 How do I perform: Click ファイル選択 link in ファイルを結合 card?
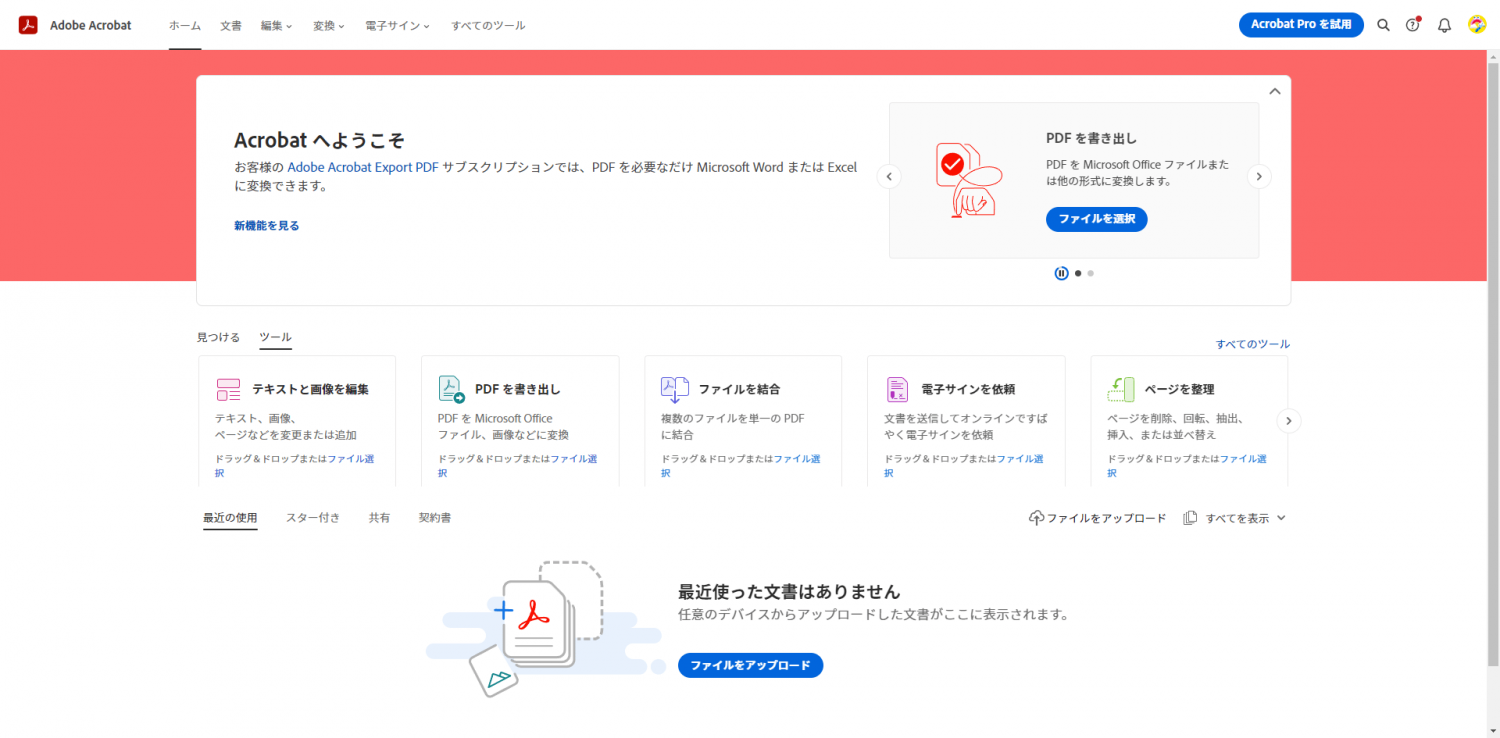[x=797, y=459]
